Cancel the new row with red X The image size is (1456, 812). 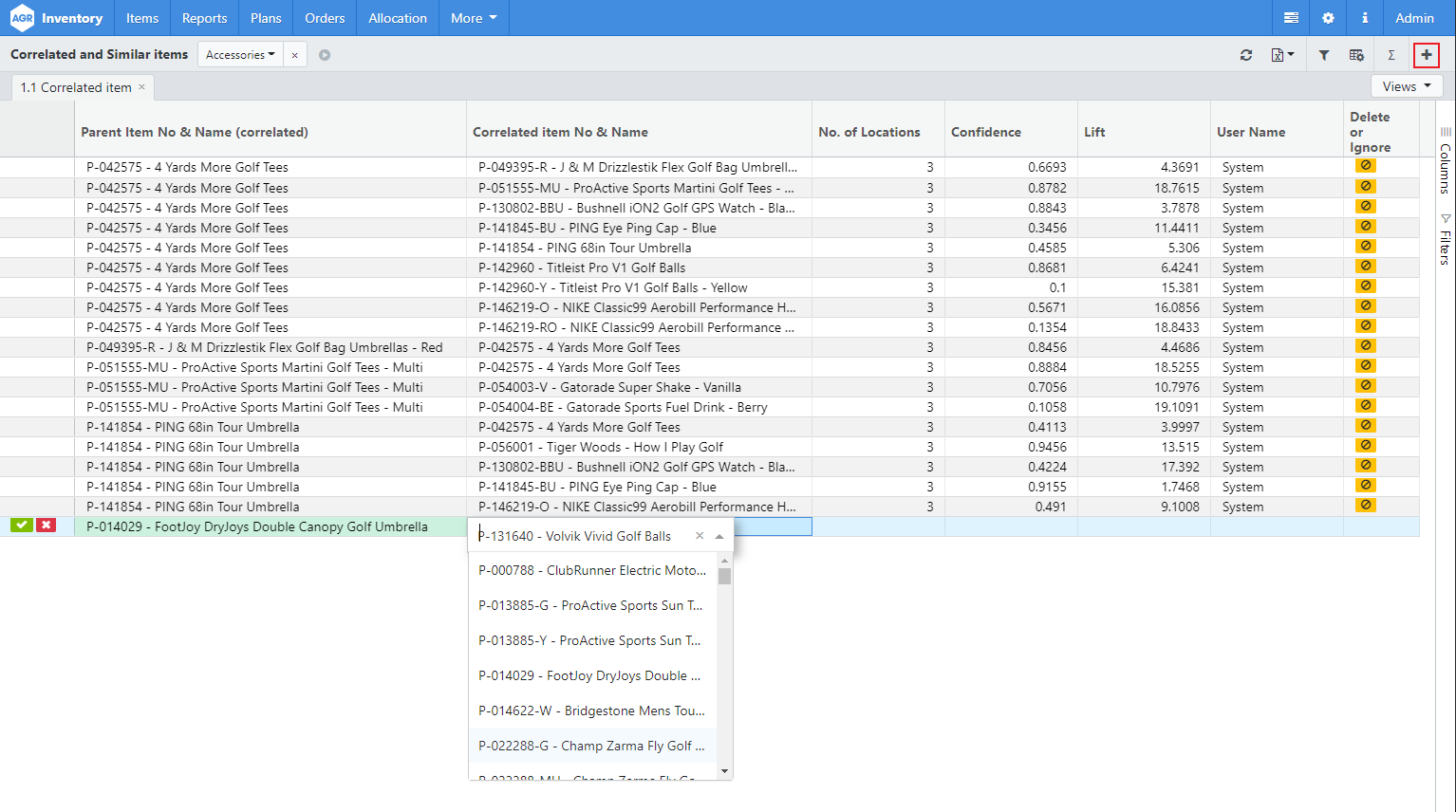(46, 524)
